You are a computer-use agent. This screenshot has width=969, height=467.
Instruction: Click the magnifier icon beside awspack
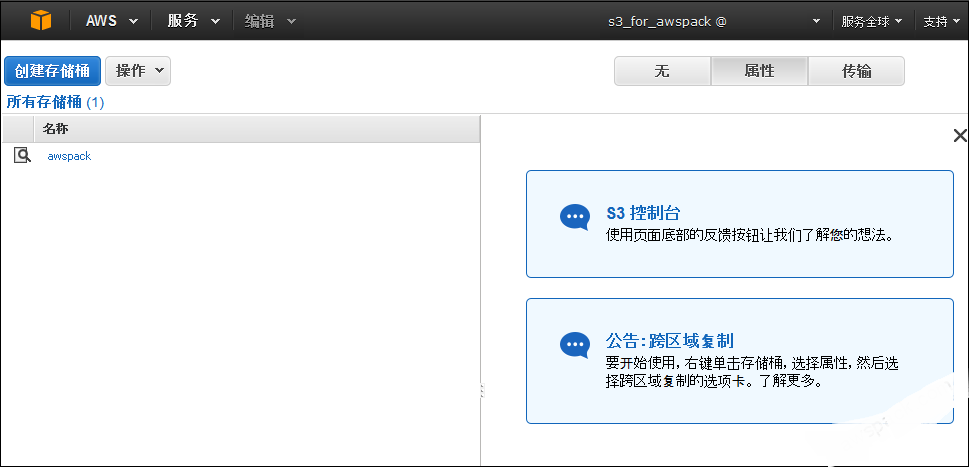point(22,156)
